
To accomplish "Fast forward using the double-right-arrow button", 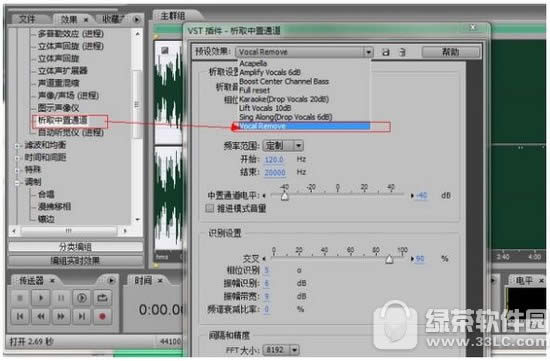I will tap(61, 316).
